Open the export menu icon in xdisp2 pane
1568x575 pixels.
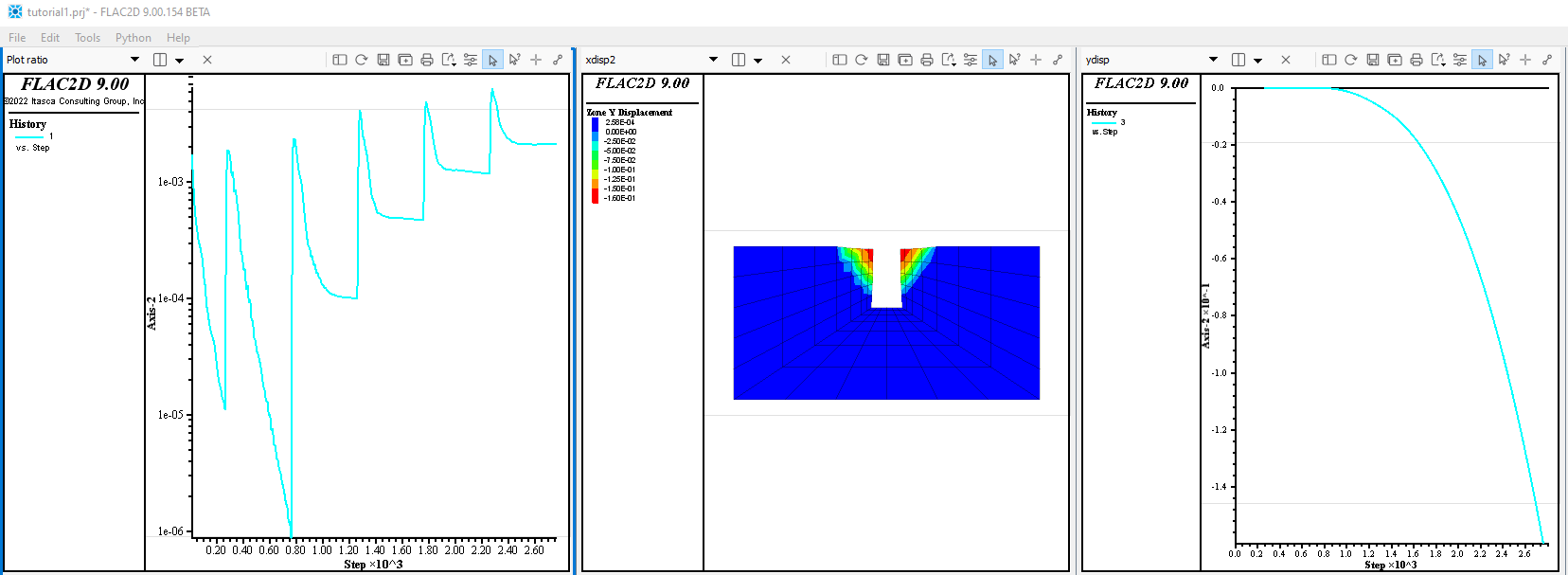(x=949, y=60)
